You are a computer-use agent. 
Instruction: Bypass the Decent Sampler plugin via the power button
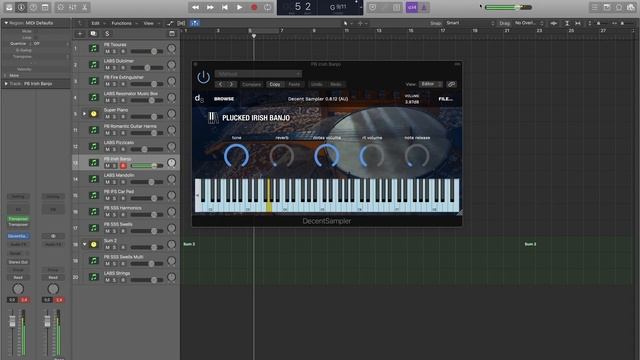[203, 77]
